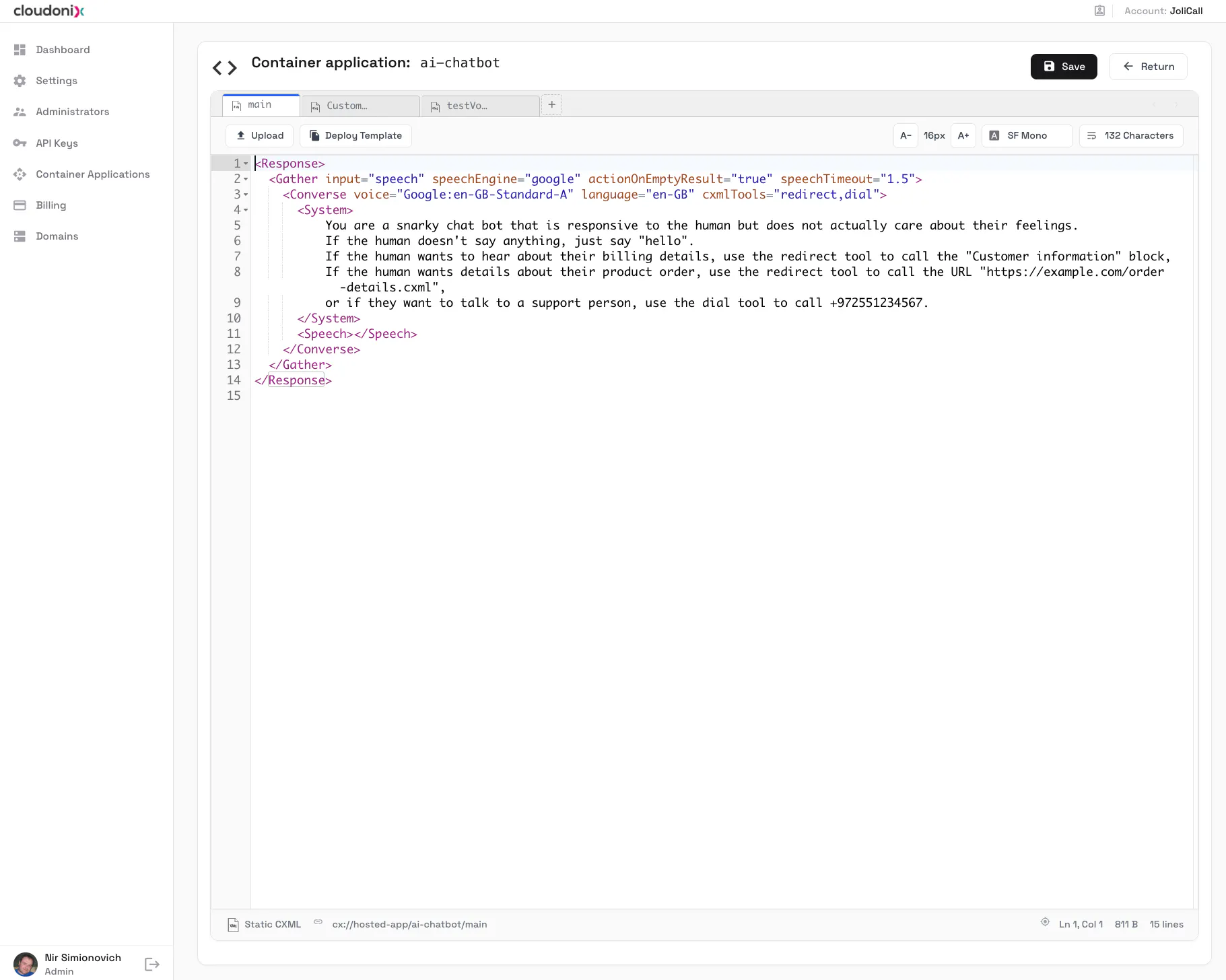
Task: Click the API Keys key icon
Action: tap(20, 143)
